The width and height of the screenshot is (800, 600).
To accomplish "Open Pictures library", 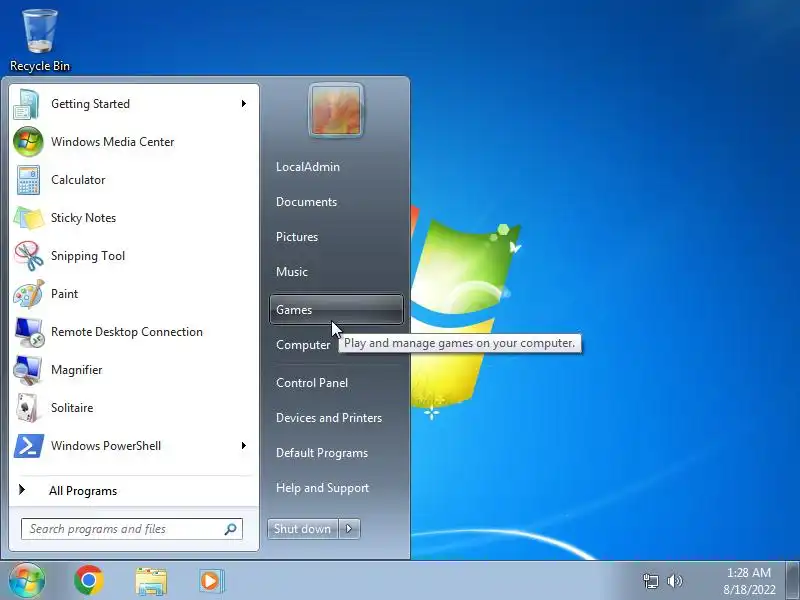I will (x=297, y=237).
